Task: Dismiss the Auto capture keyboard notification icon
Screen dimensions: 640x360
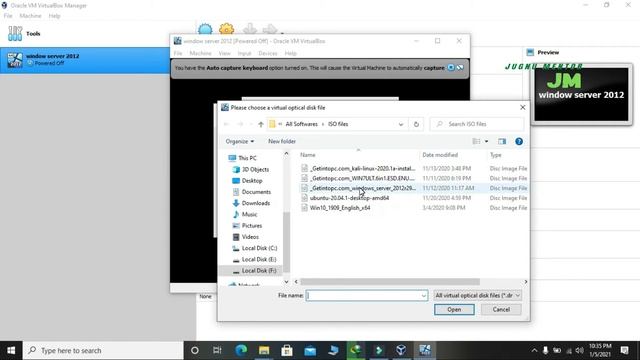Action: click(451, 68)
